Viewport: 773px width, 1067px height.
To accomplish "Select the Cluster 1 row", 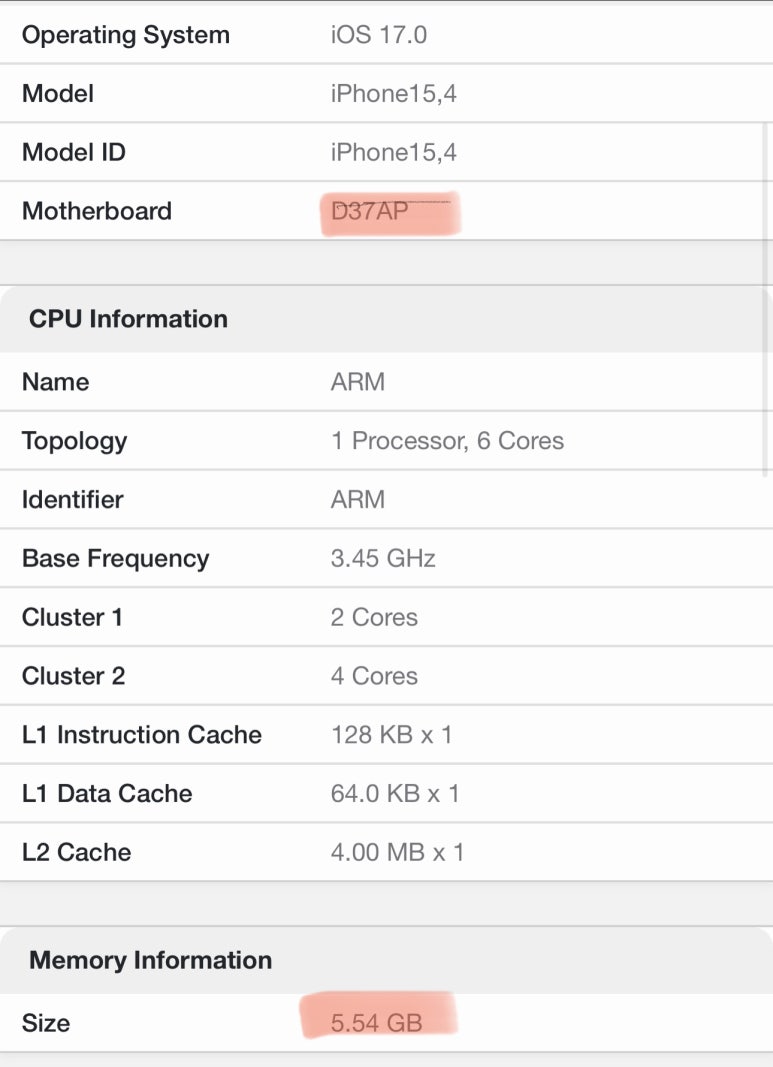I will click(386, 617).
